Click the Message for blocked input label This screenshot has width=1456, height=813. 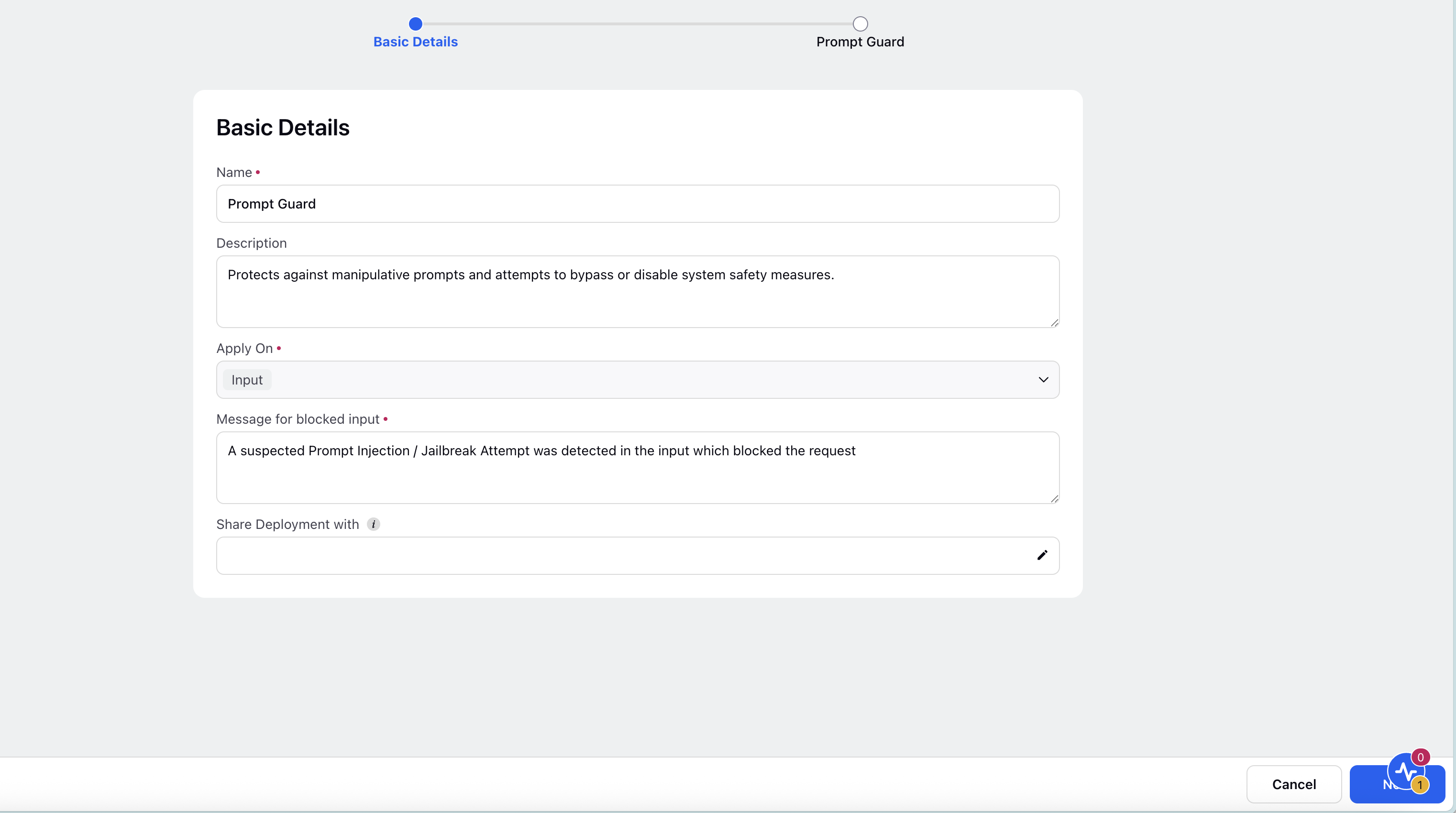(298, 419)
